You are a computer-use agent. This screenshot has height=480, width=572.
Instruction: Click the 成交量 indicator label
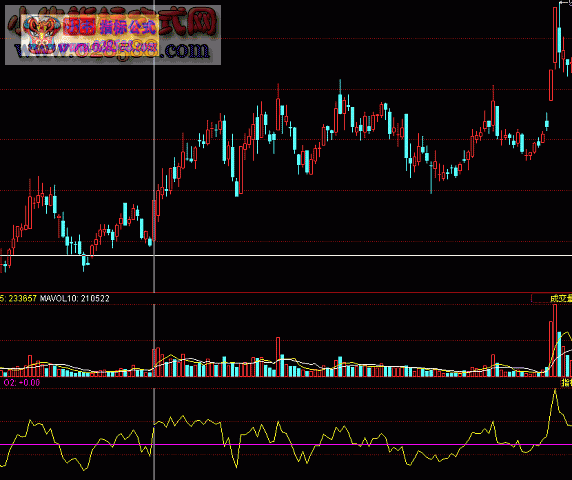(561, 299)
